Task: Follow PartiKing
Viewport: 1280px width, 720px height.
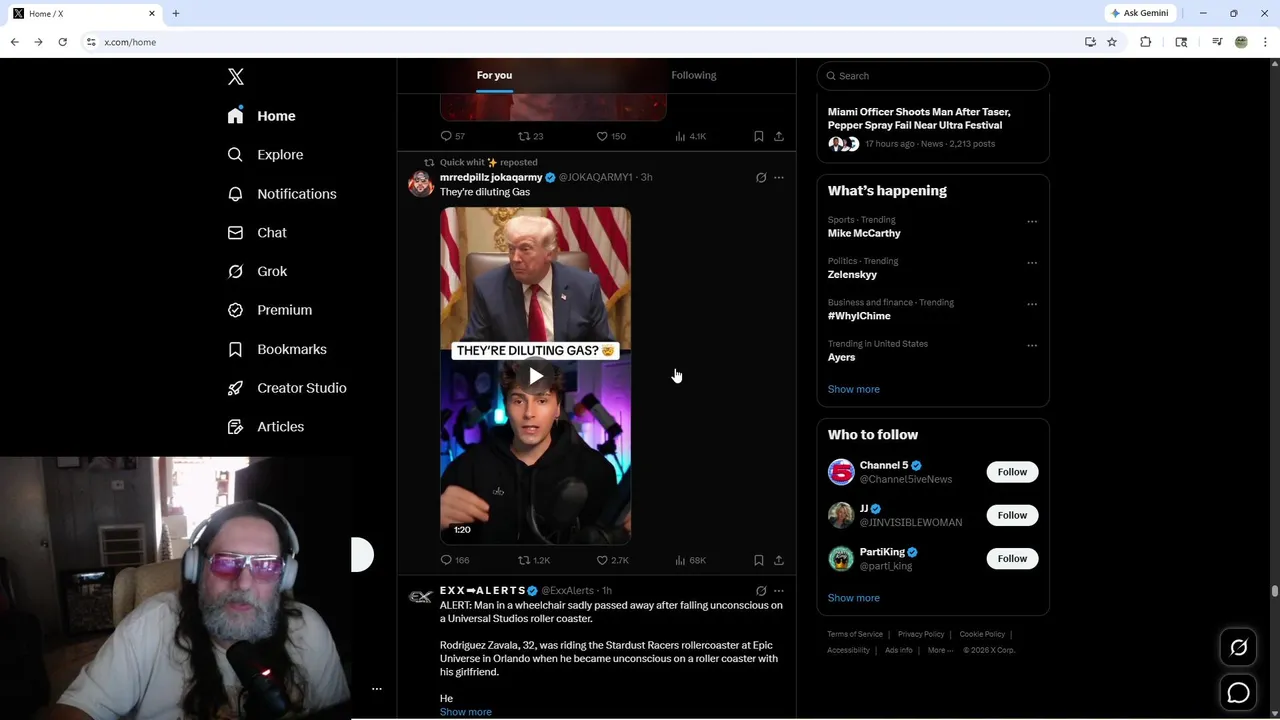Action: tap(1012, 558)
